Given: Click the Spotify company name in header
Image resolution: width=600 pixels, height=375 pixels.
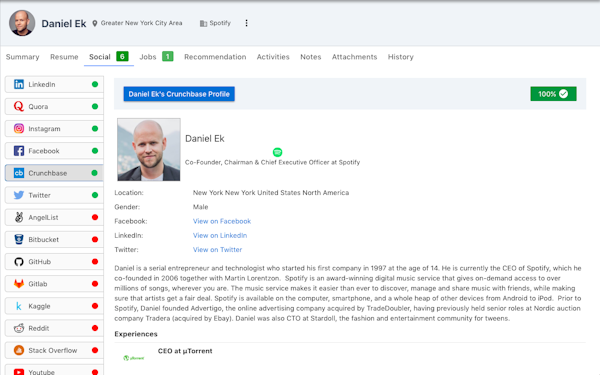Looking at the screenshot, I should point(220,23).
